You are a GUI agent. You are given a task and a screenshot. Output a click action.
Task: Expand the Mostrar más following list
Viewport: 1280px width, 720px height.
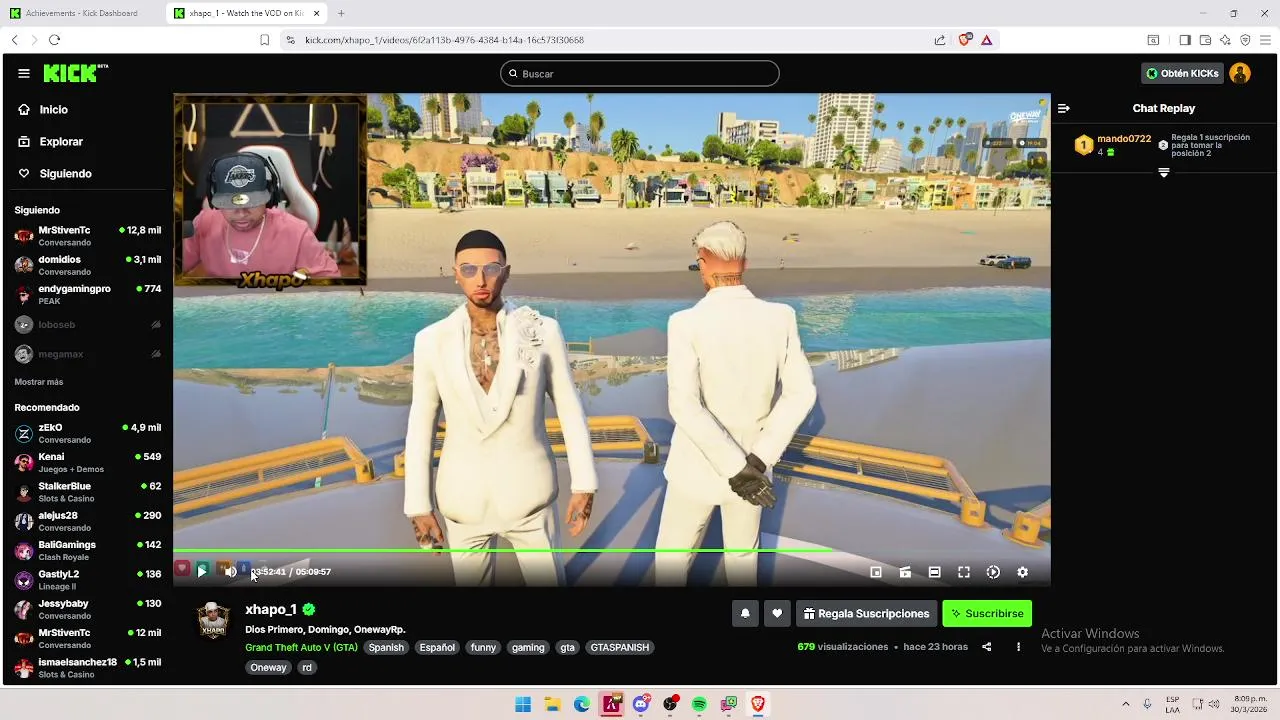(39, 382)
